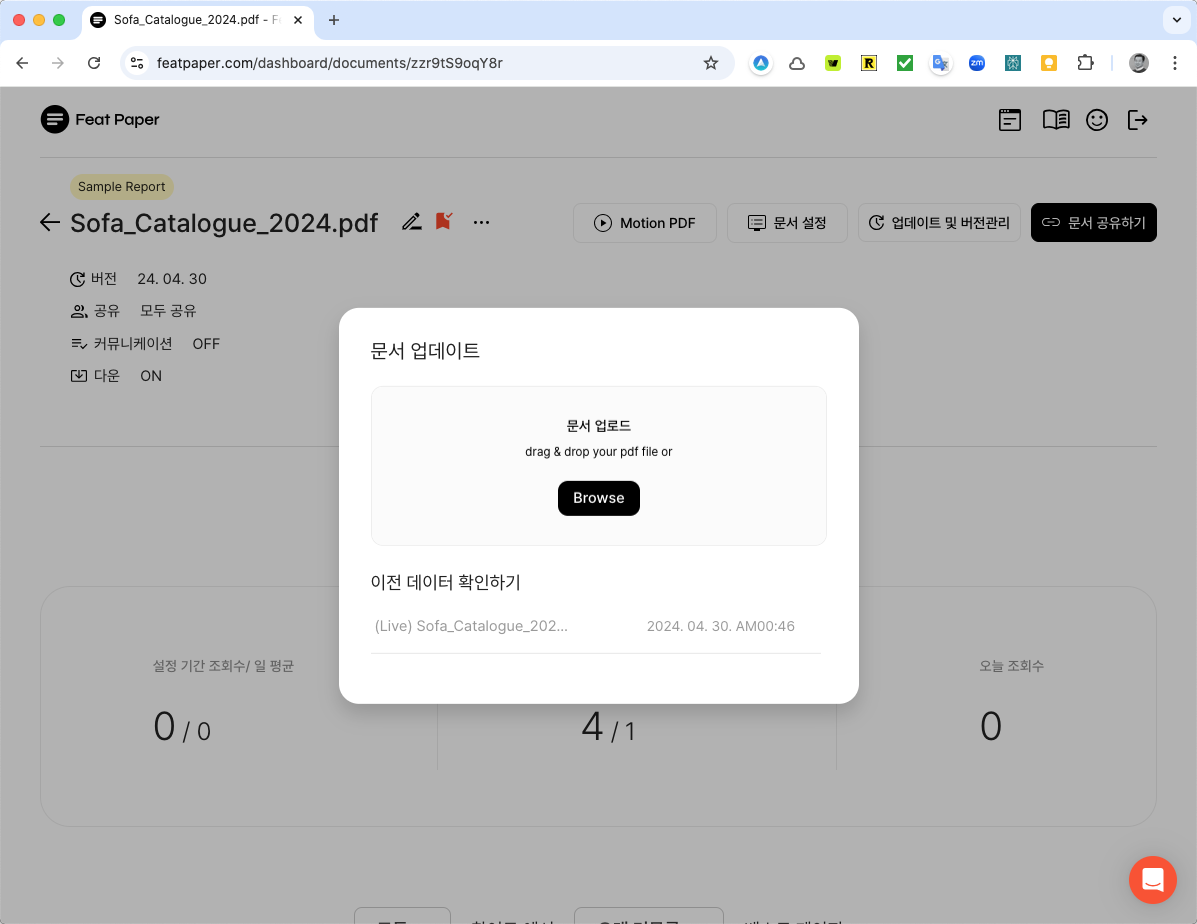Open the Intercom chat bubble
Viewport: 1197px width, 924px height.
point(1153,880)
